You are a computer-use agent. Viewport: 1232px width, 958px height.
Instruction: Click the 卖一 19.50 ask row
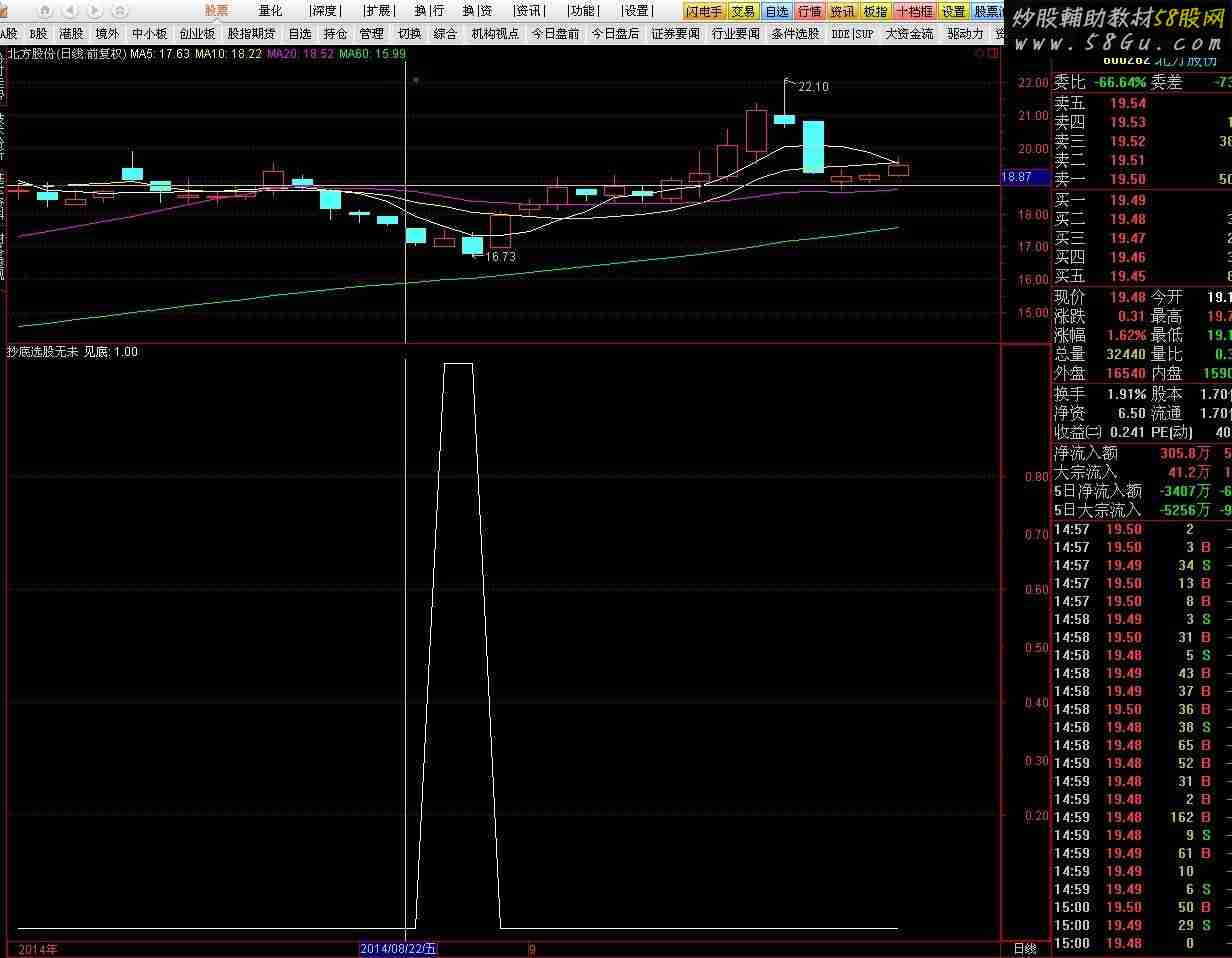tap(1142, 179)
